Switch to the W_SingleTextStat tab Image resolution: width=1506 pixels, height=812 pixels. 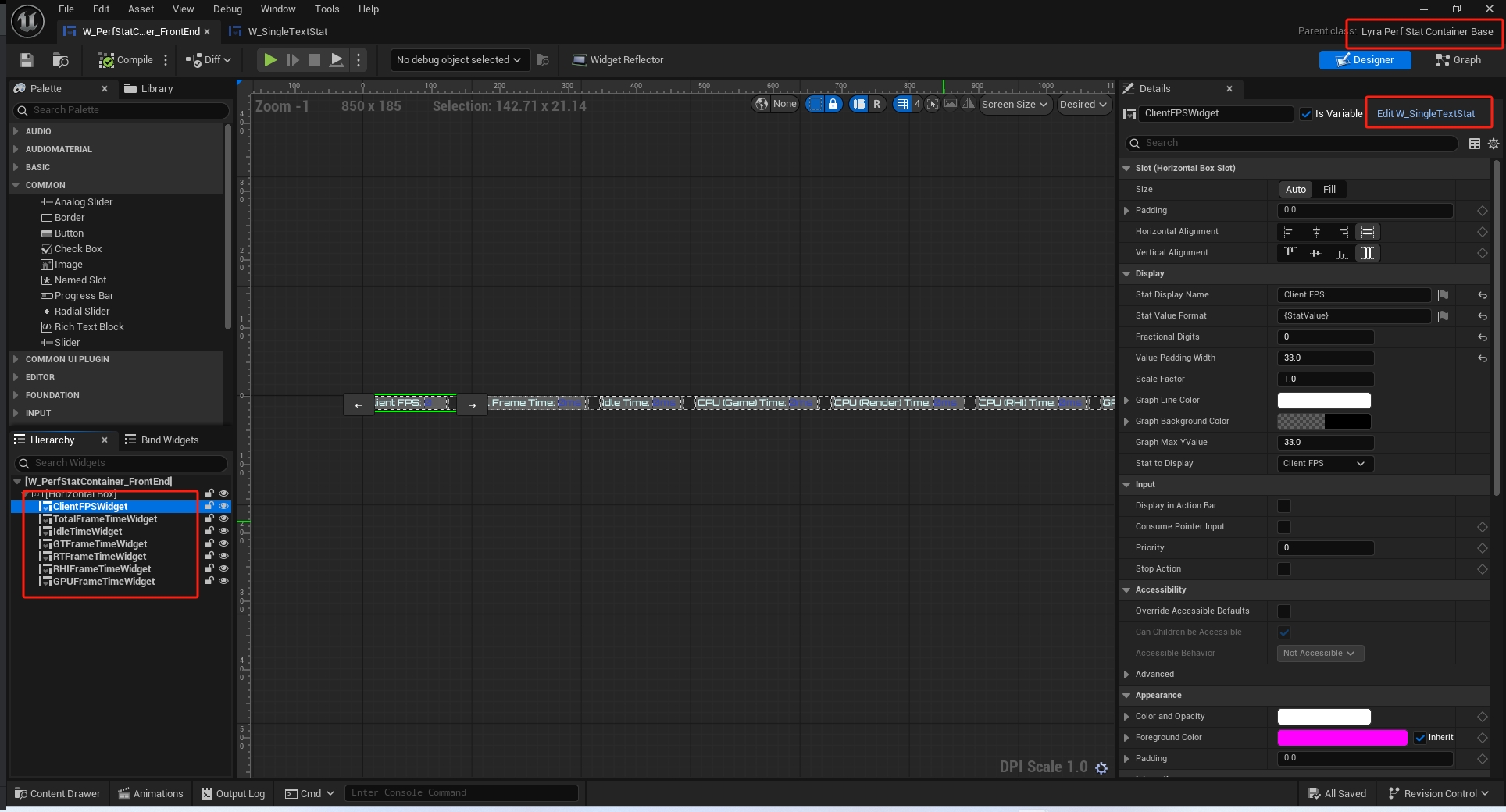[287, 32]
